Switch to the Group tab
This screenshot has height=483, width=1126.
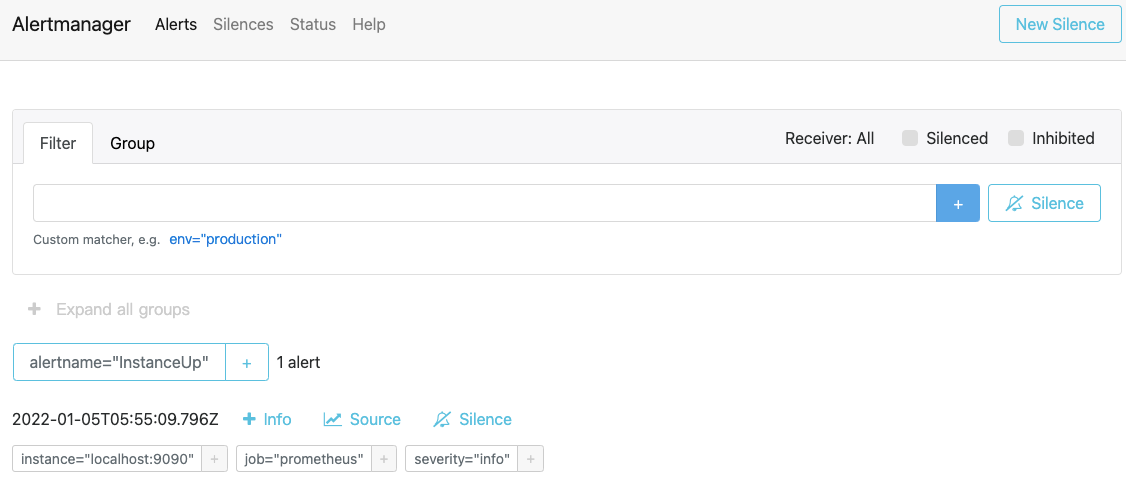pos(132,143)
